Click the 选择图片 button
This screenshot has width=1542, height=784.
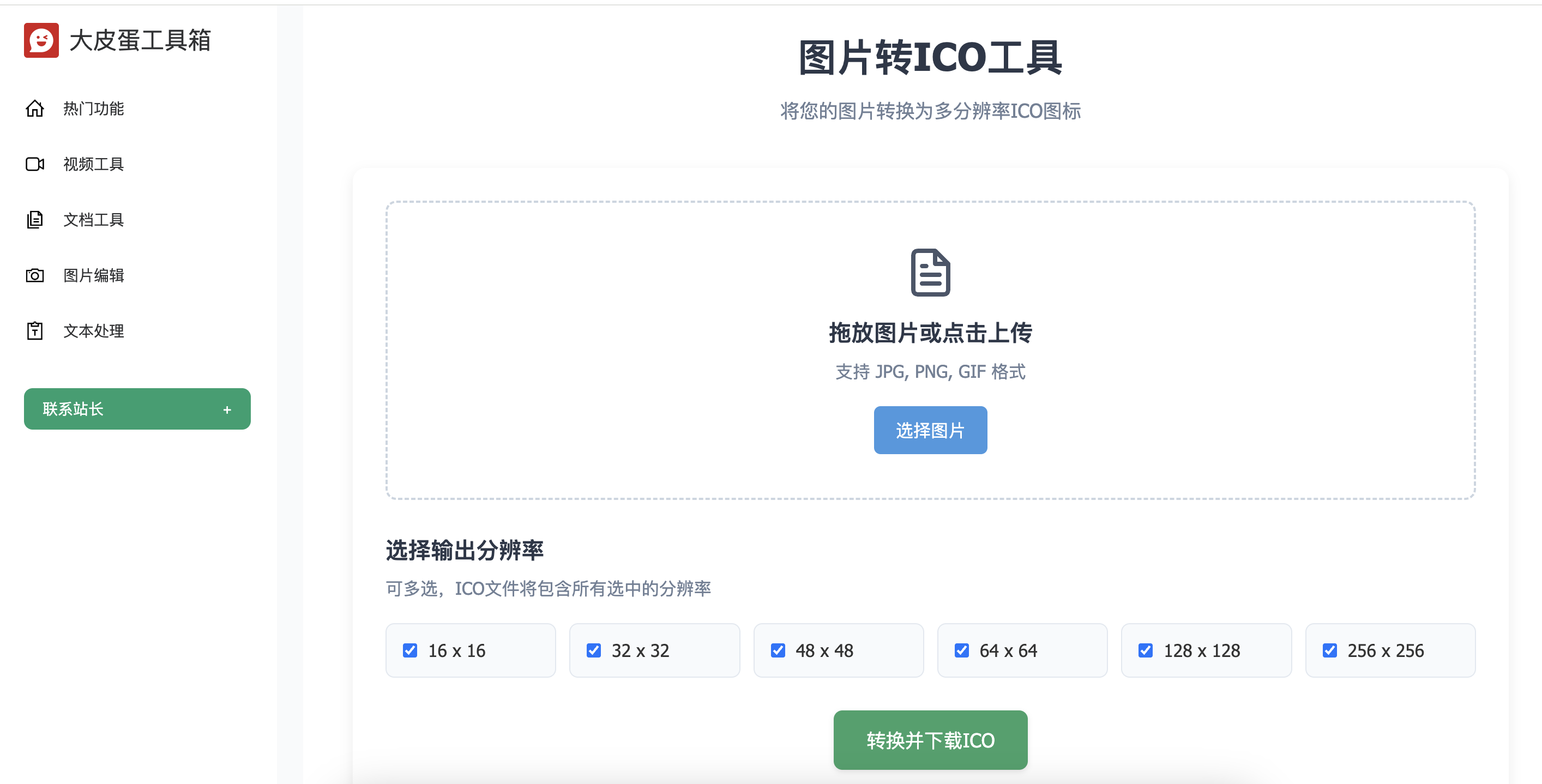pyautogui.click(x=930, y=430)
